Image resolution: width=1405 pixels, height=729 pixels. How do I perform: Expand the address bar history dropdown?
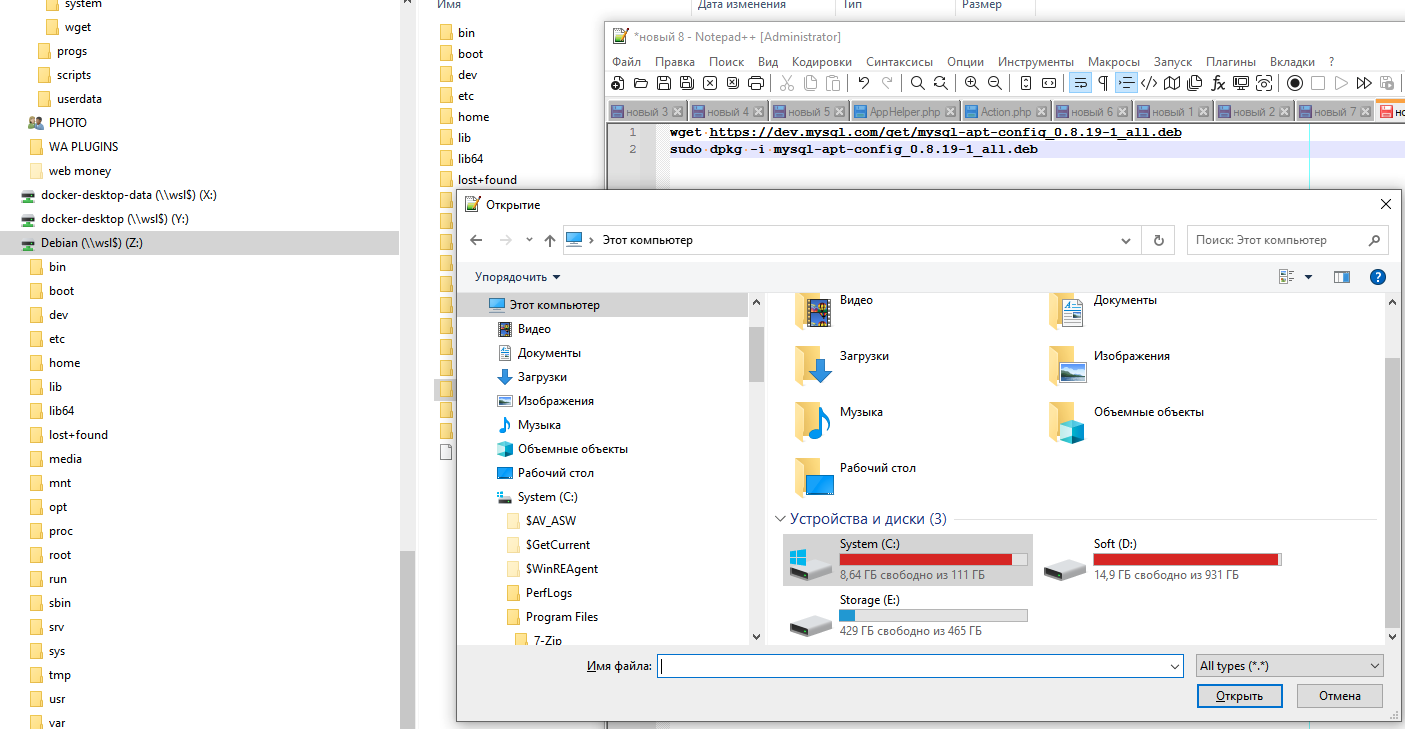pos(1127,240)
